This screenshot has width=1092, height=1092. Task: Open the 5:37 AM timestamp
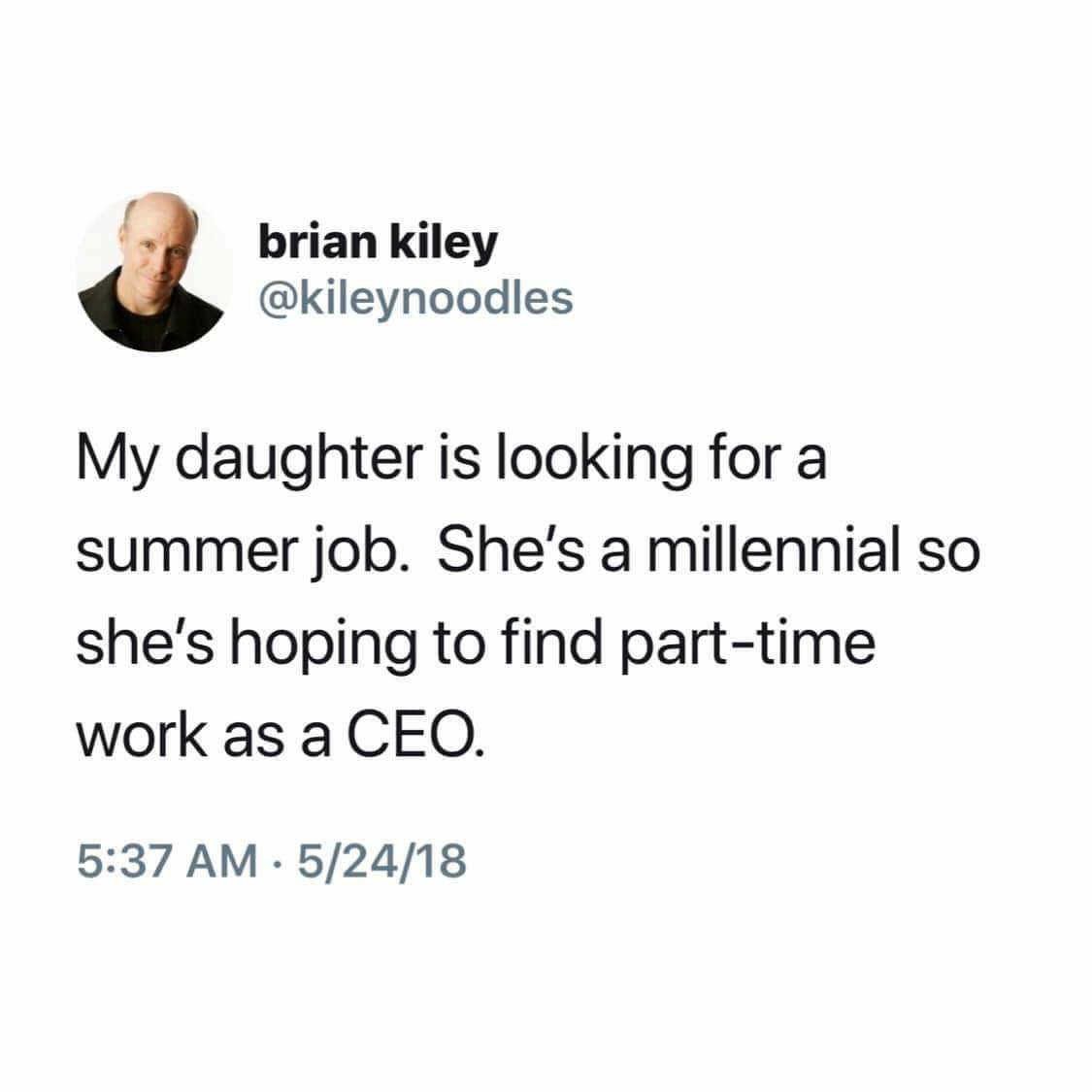(x=167, y=860)
